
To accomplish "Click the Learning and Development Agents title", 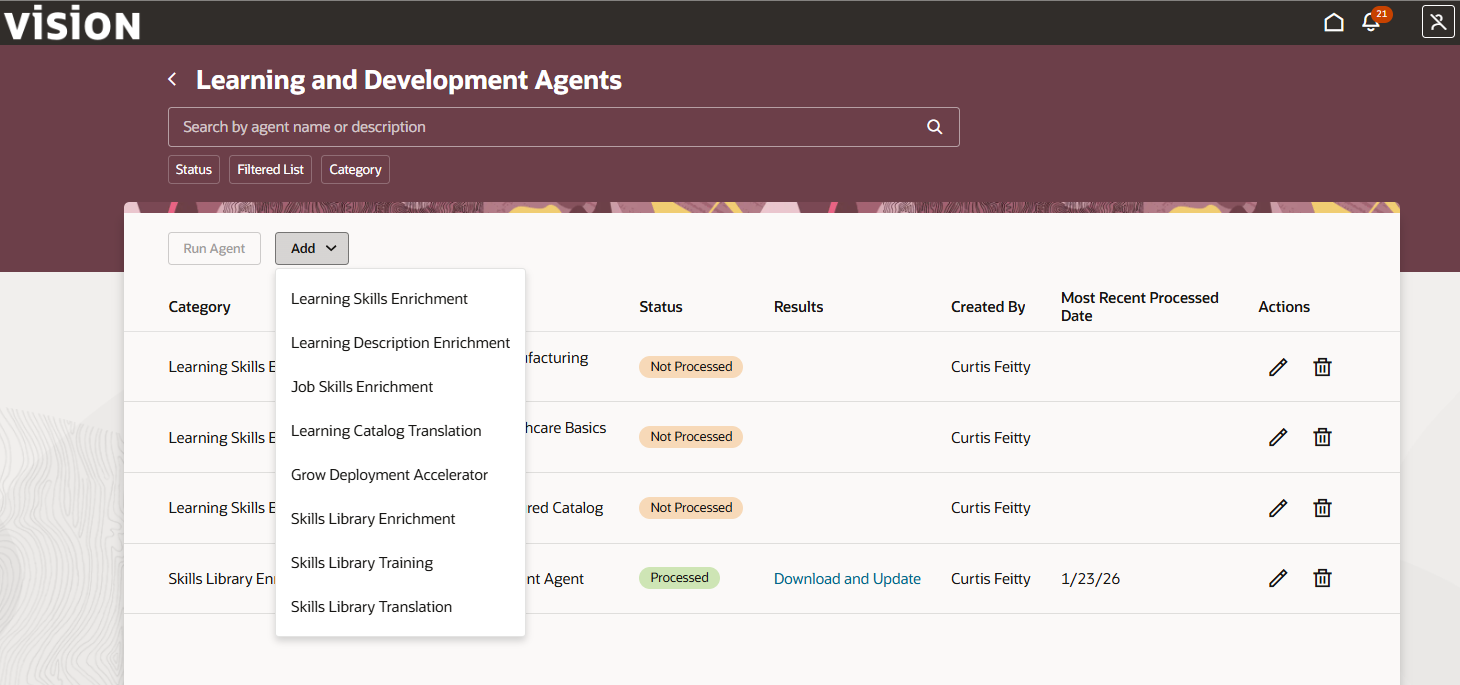I will 409,80.
